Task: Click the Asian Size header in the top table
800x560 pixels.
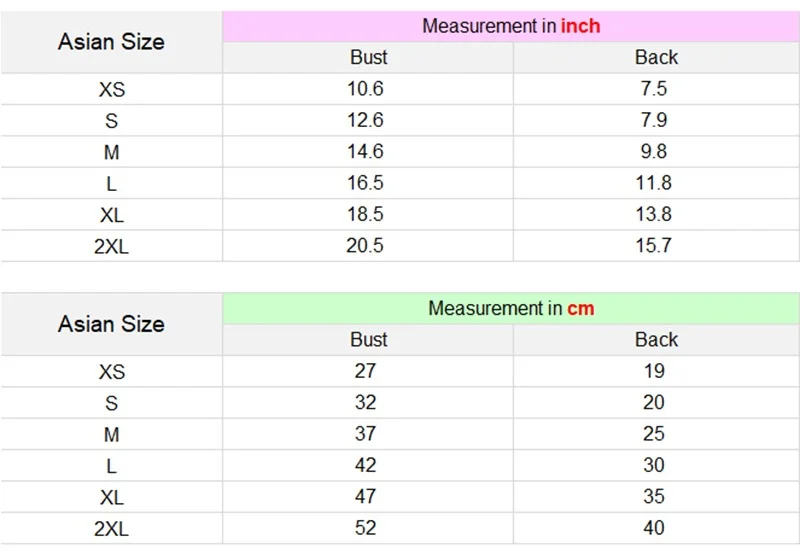Action: tap(111, 42)
